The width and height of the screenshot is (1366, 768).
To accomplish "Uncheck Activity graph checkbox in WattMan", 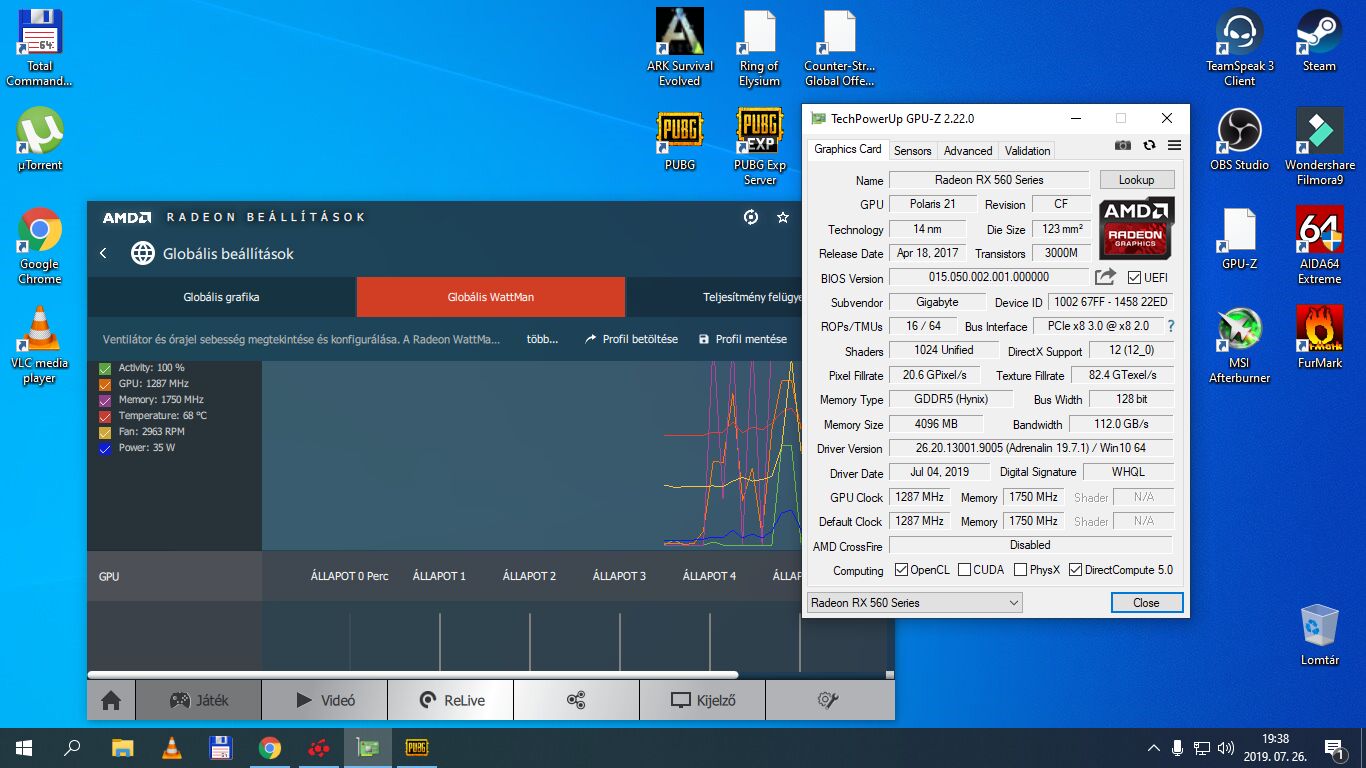I will tap(105, 368).
